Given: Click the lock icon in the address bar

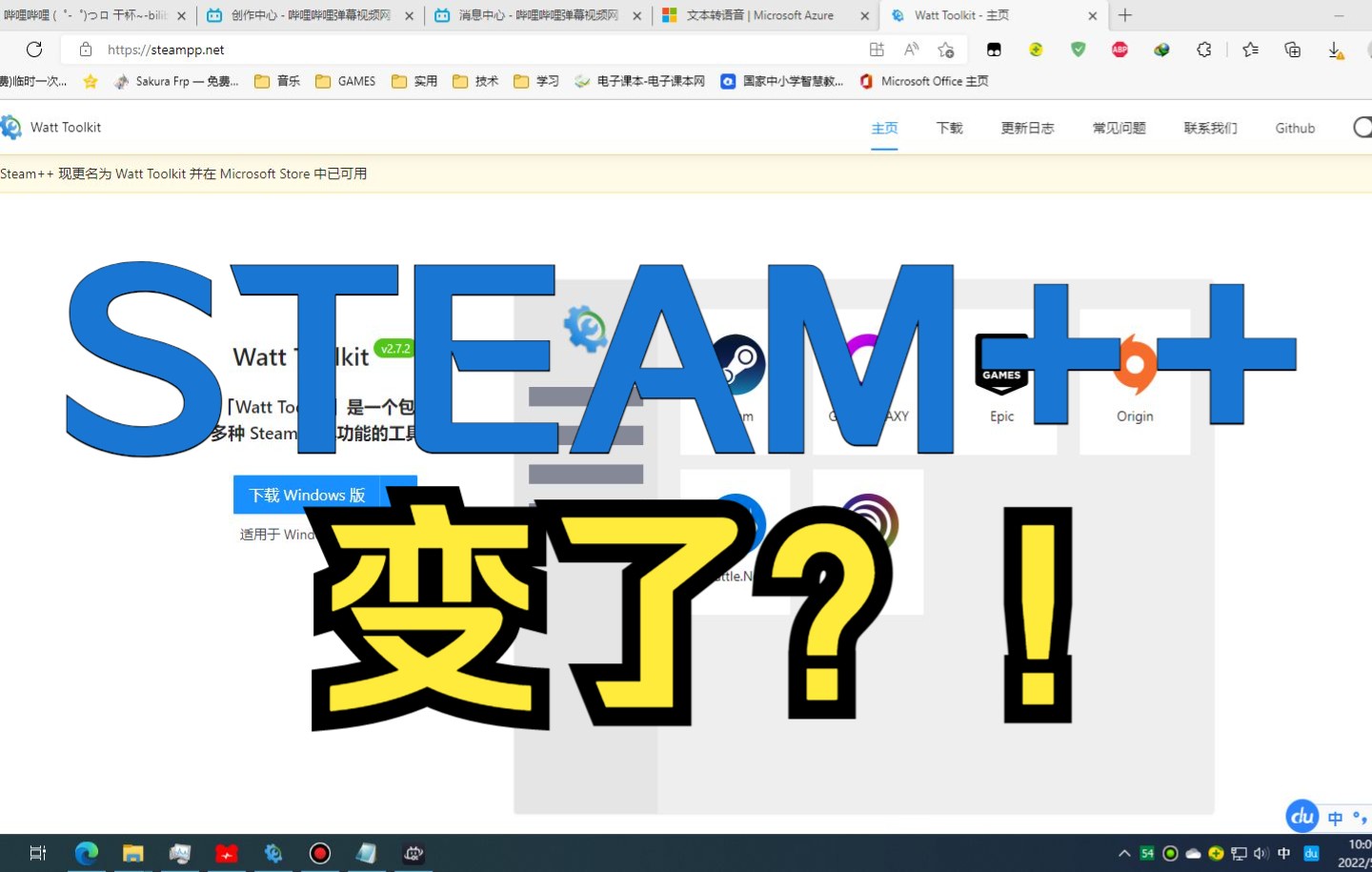Looking at the screenshot, I should tap(86, 50).
